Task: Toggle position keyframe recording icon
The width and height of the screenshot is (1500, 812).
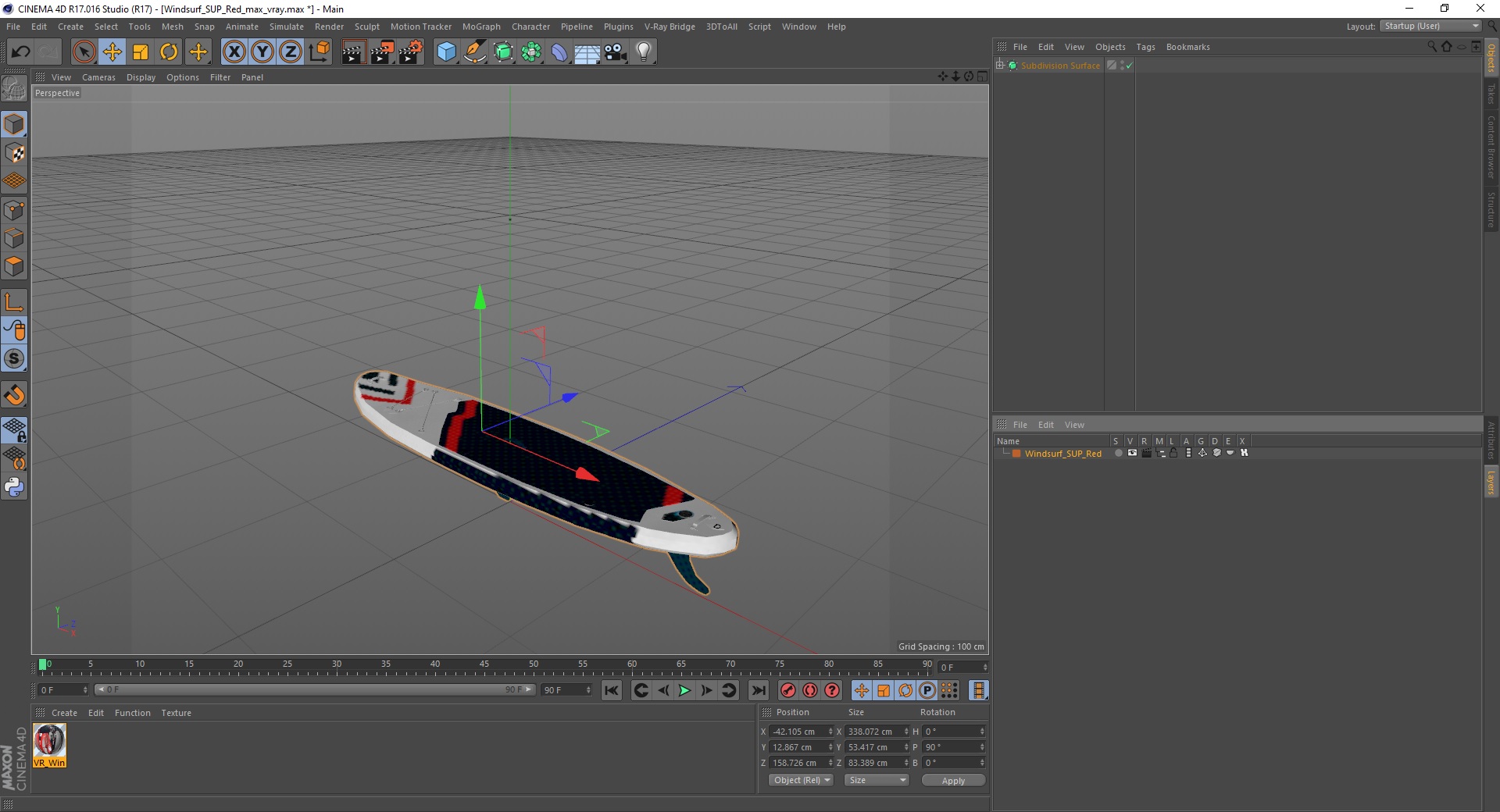Action: pyautogui.click(x=861, y=690)
